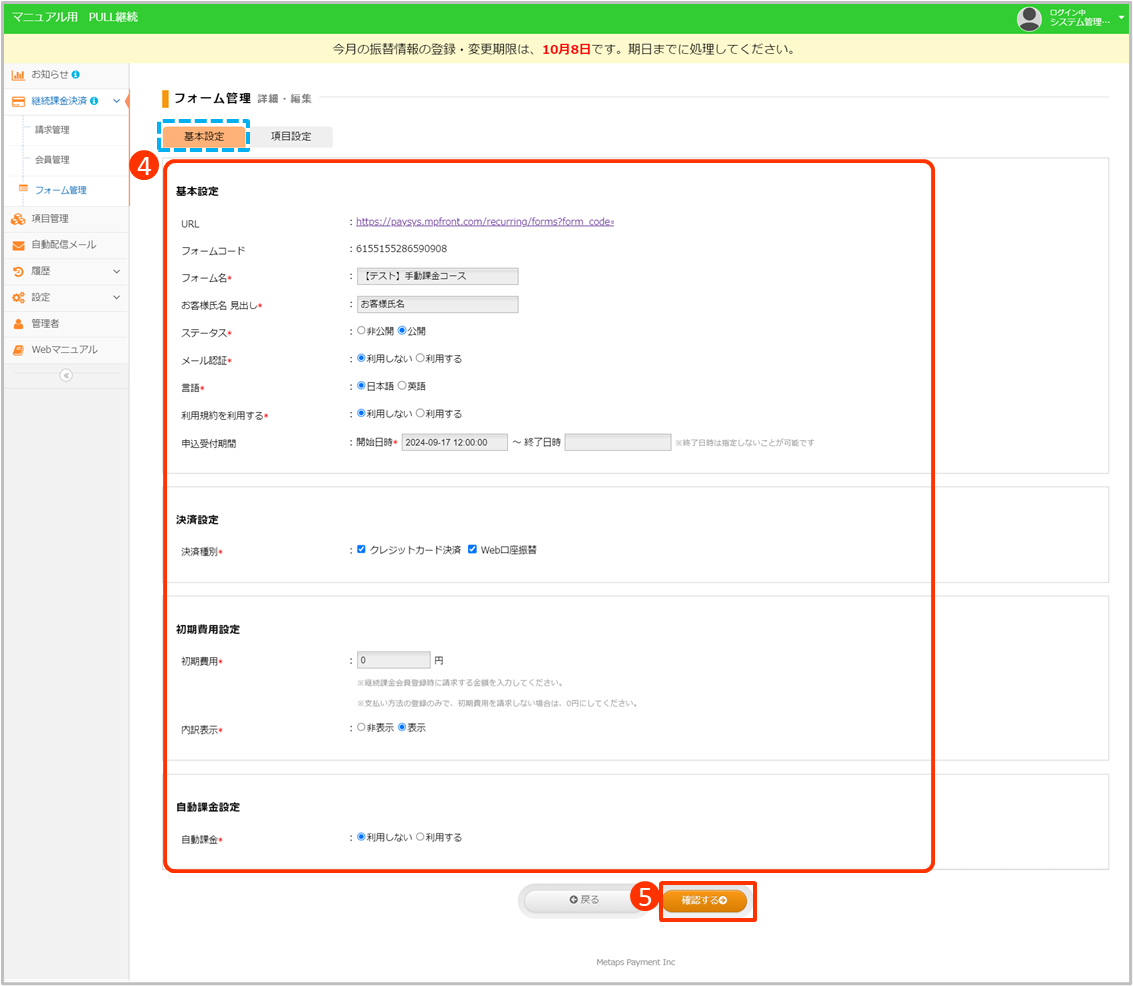Click the 項目管理 coins icon in sidebar
The height and width of the screenshot is (986, 1133).
tap(18, 219)
